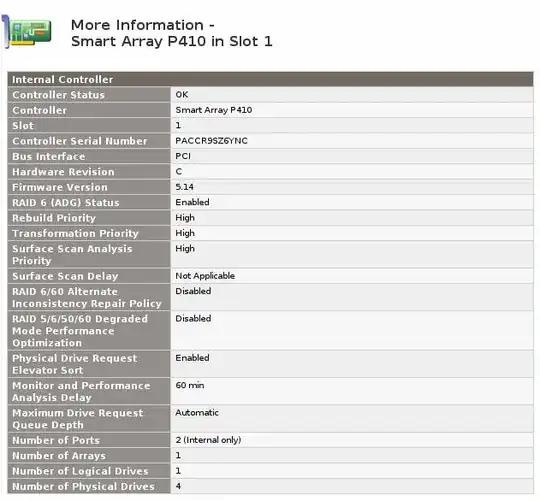Select Maximum Drive Request Queue Depth Automatic value

point(197,412)
